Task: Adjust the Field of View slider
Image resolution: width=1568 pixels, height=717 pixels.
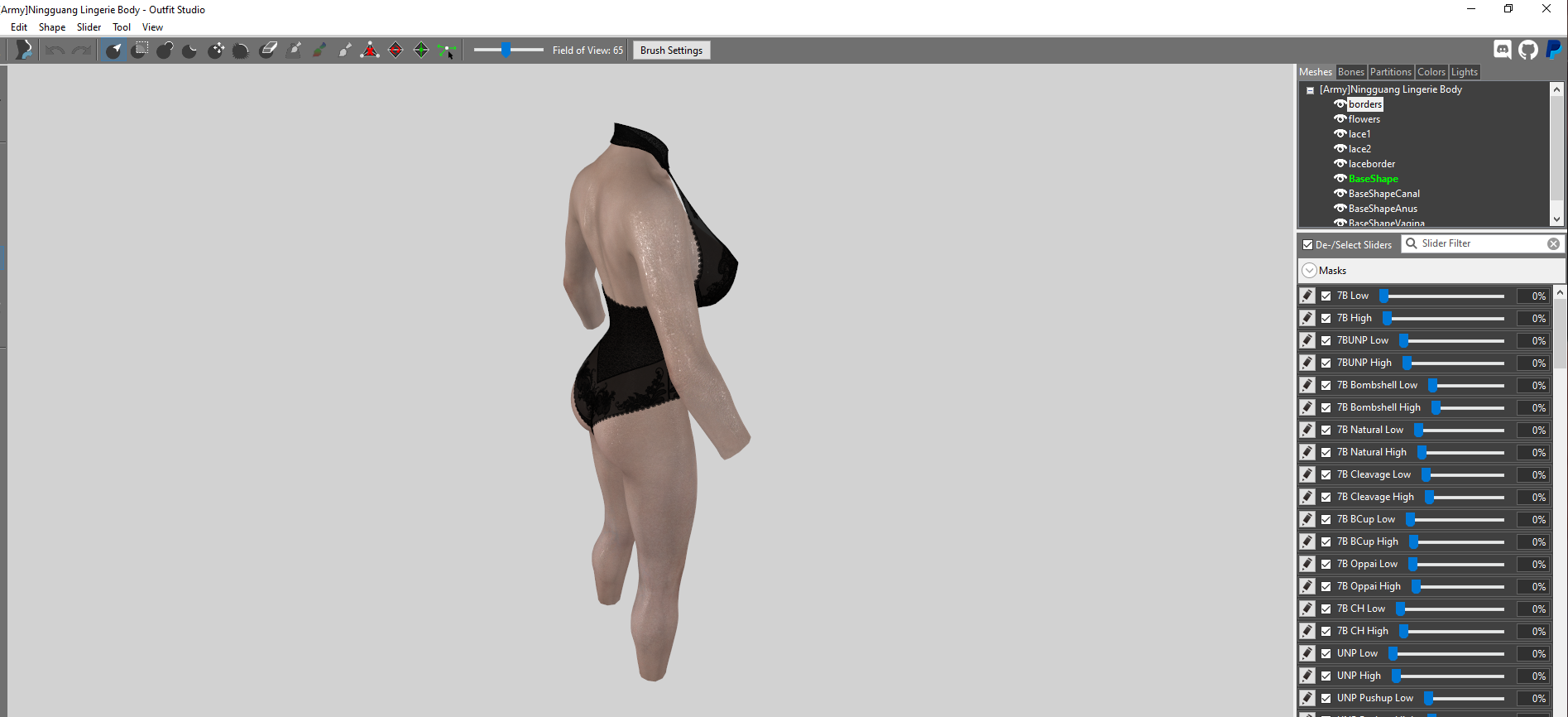Action: [508, 50]
